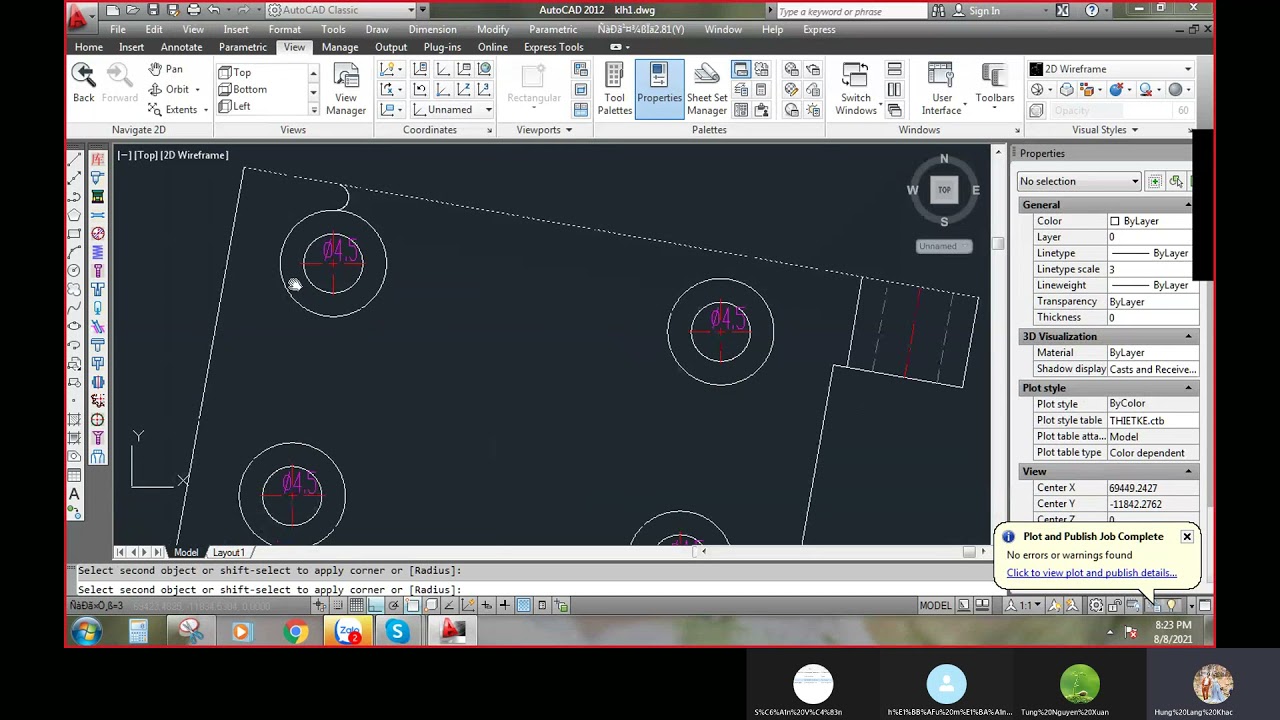
Task: Toggle the MODEL space button
Action: 935,605
